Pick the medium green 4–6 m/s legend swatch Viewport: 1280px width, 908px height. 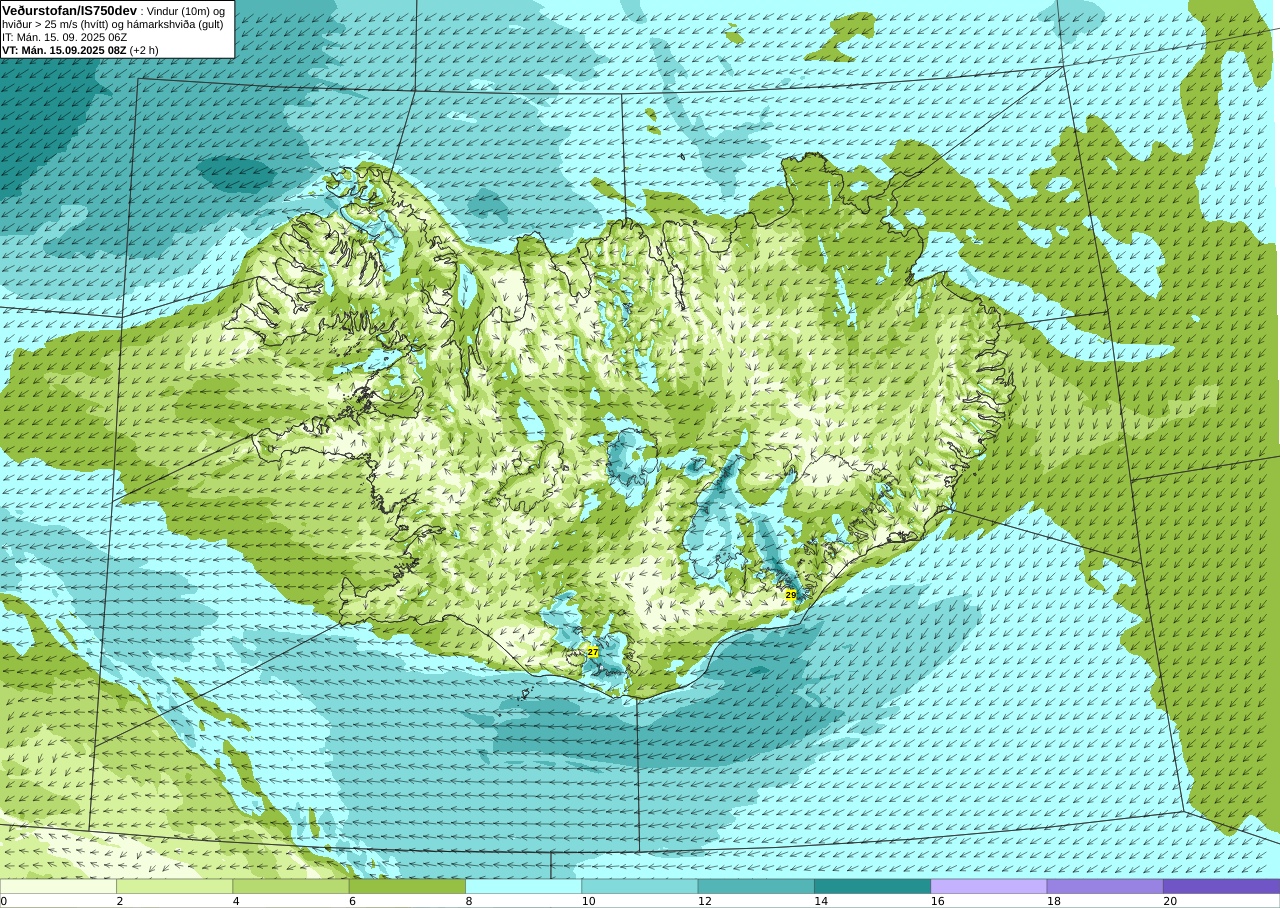click(x=291, y=886)
